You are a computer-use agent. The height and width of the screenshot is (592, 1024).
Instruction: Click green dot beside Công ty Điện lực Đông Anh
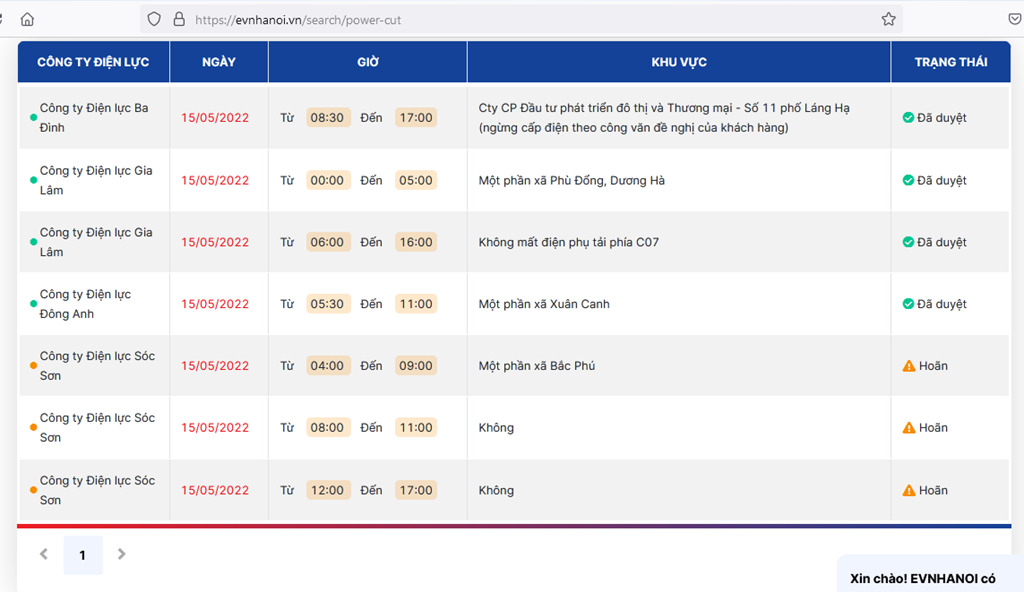[33, 304]
